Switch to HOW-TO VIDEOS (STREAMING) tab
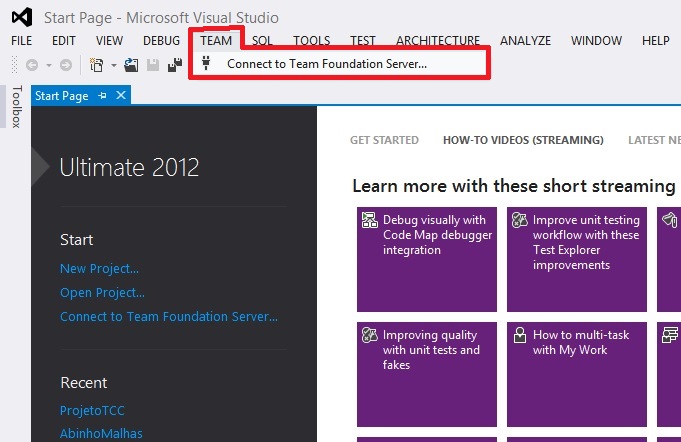The width and height of the screenshot is (681, 442). click(523, 140)
